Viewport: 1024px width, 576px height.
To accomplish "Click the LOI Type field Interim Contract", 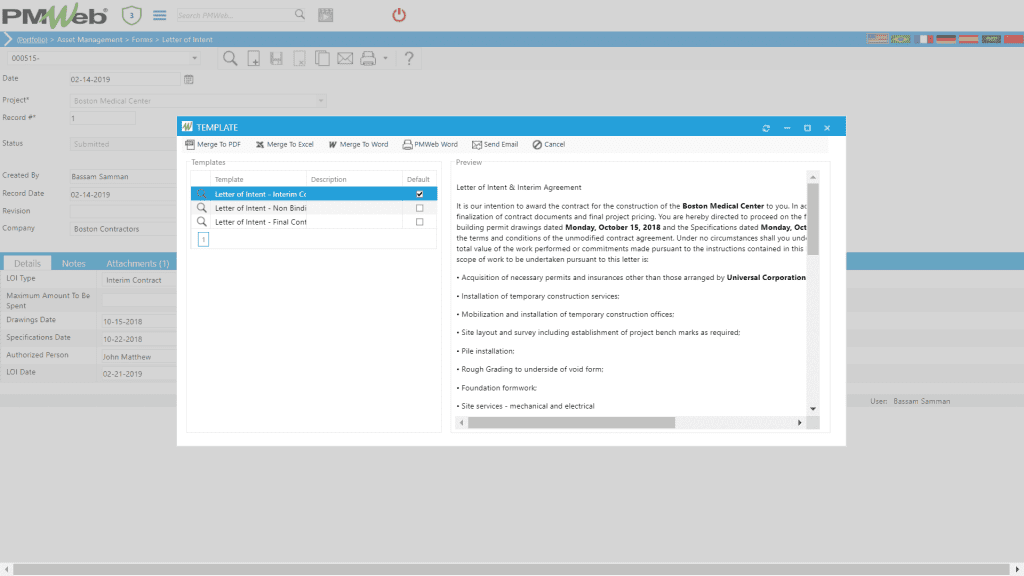I will tap(139, 280).
